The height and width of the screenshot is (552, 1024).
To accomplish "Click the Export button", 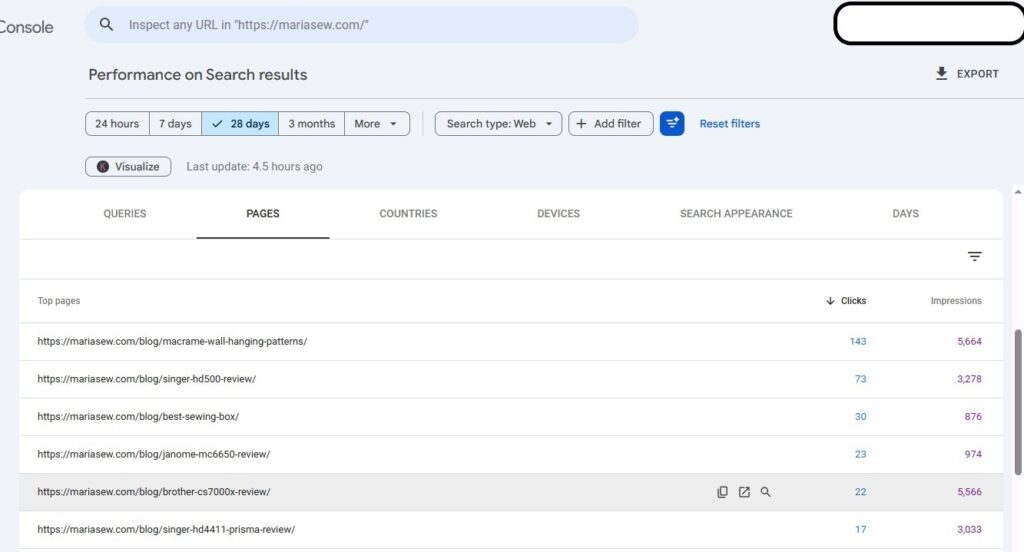I will [967, 74].
